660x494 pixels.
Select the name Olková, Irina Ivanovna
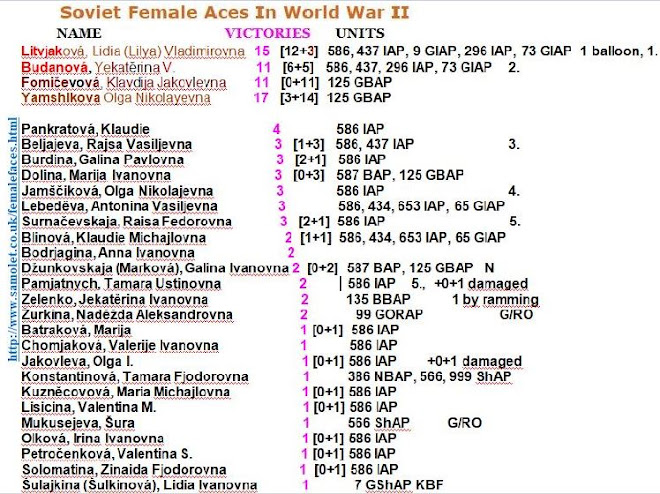(93, 438)
